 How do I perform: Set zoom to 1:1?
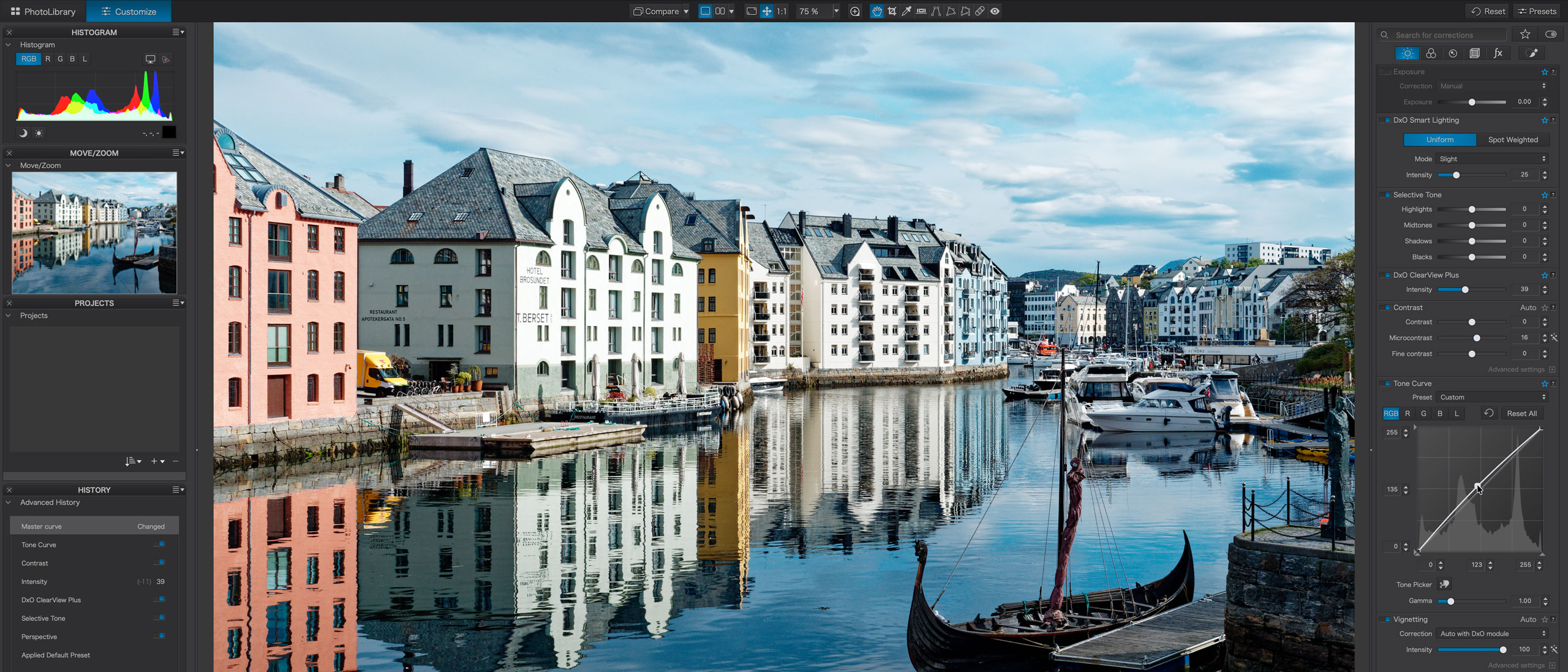(x=782, y=11)
